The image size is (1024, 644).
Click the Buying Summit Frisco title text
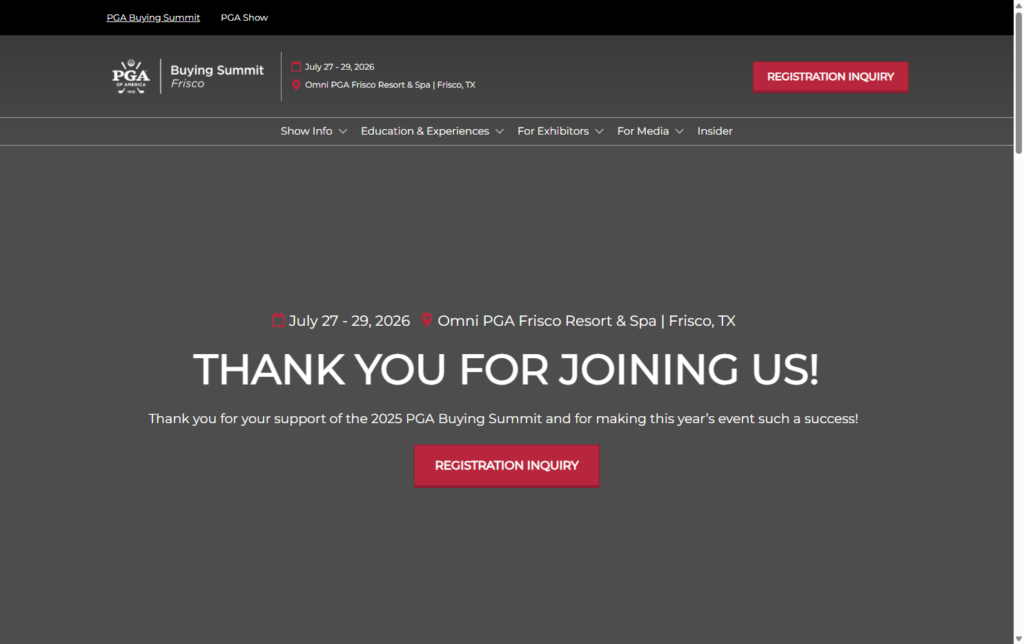click(216, 76)
